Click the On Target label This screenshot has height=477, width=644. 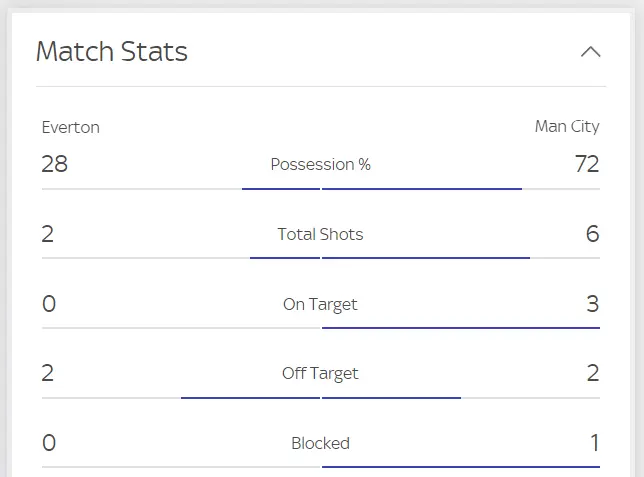[x=320, y=304]
